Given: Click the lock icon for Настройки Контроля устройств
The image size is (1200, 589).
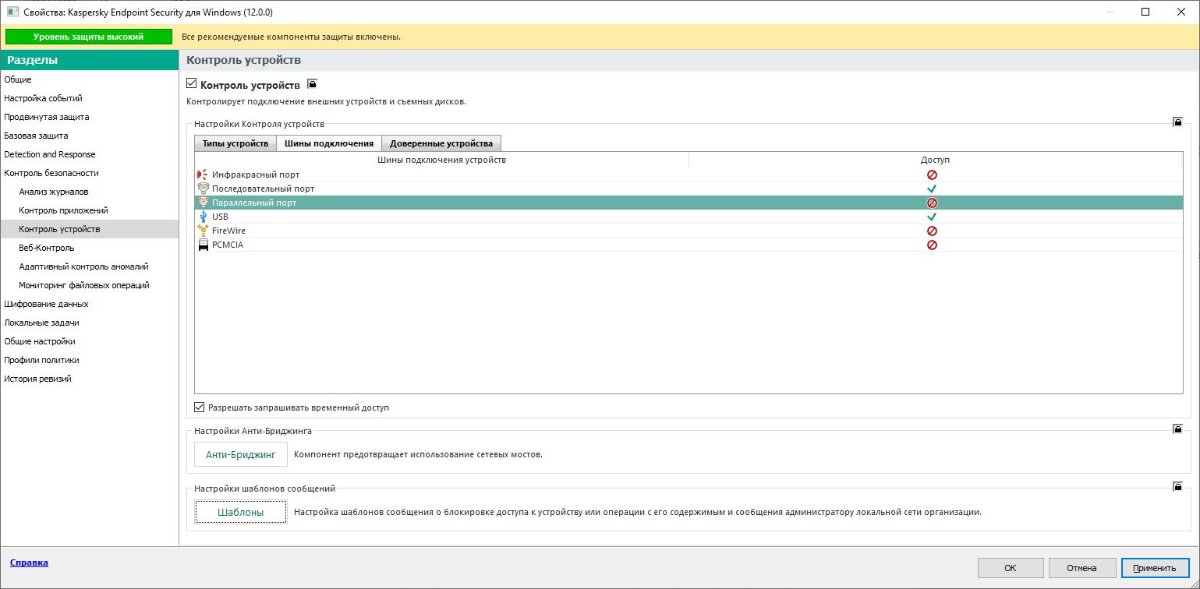Looking at the screenshot, I should pos(1178,122).
